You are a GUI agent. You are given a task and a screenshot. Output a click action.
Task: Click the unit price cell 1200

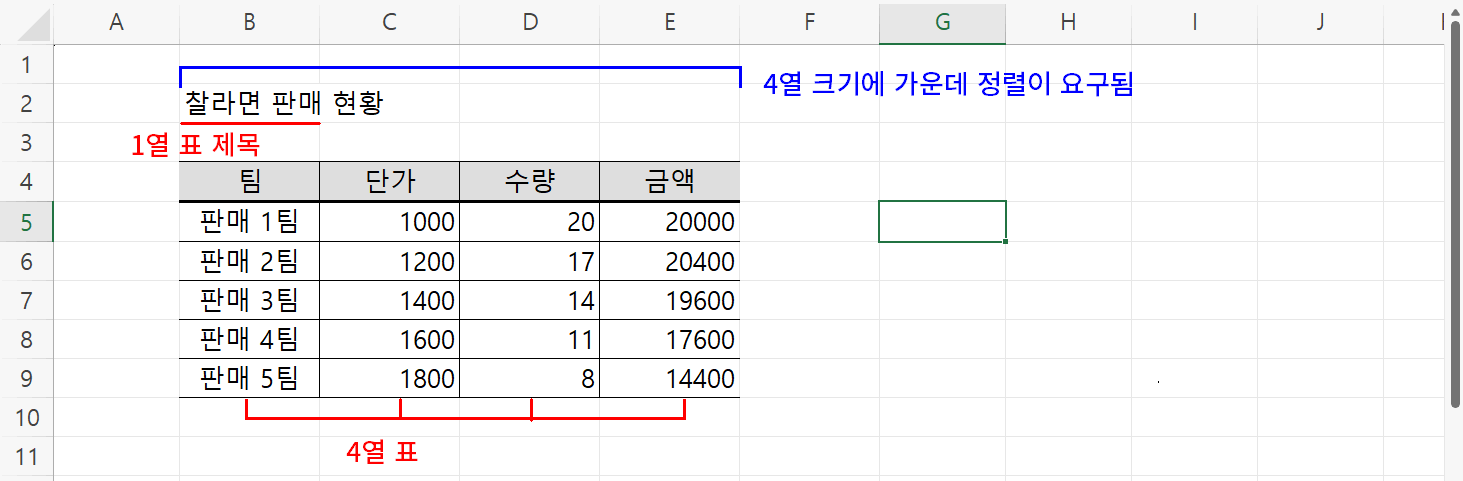pos(389,261)
